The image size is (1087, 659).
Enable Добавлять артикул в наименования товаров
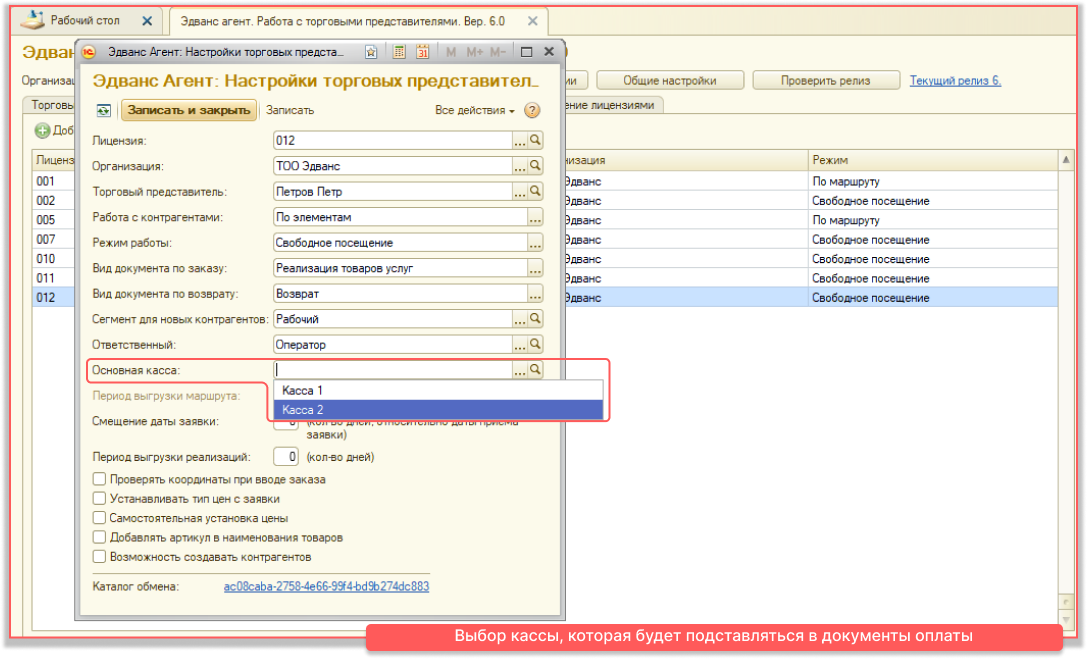pos(99,537)
